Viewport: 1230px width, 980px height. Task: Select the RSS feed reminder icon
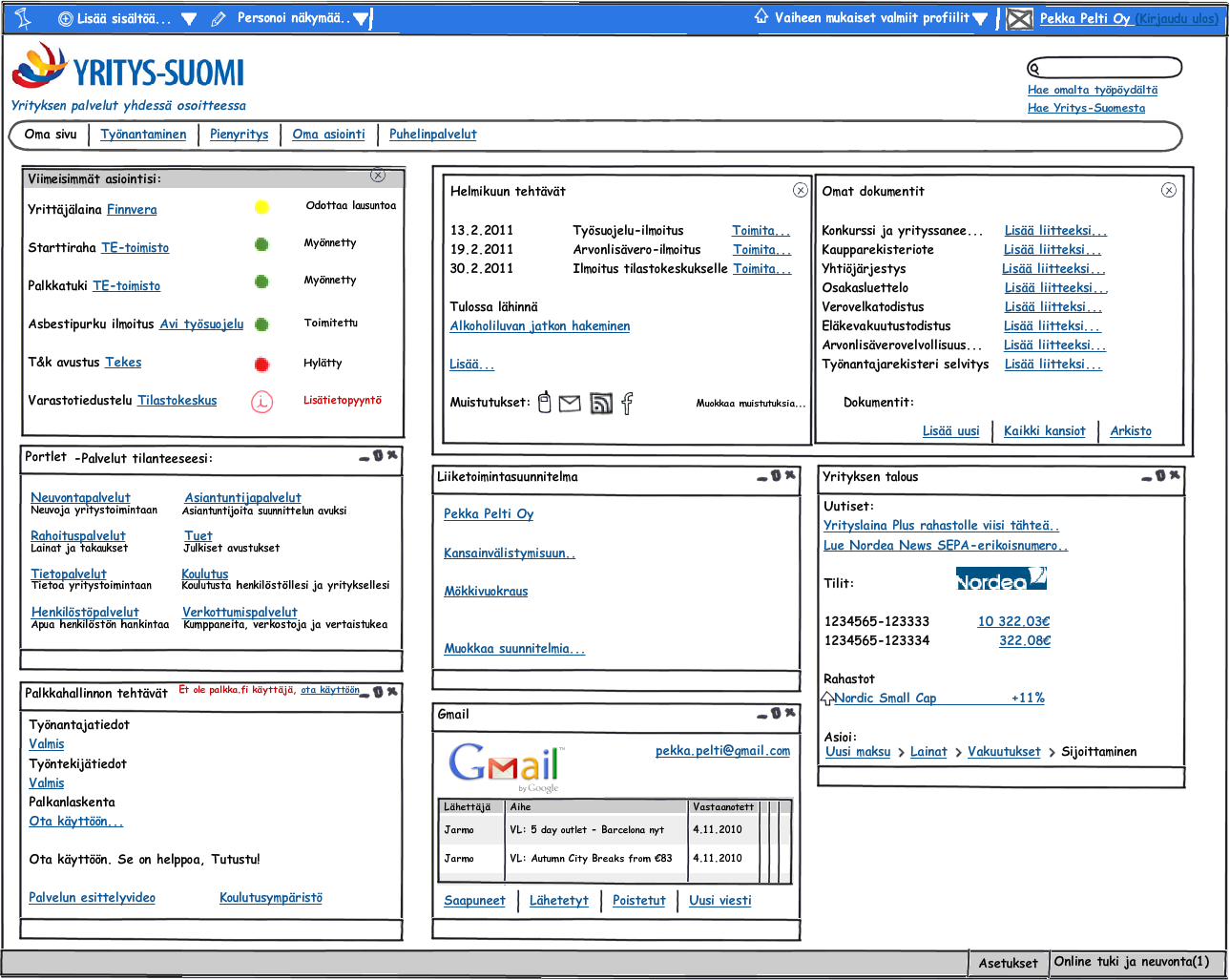pyautogui.click(x=601, y=404)
